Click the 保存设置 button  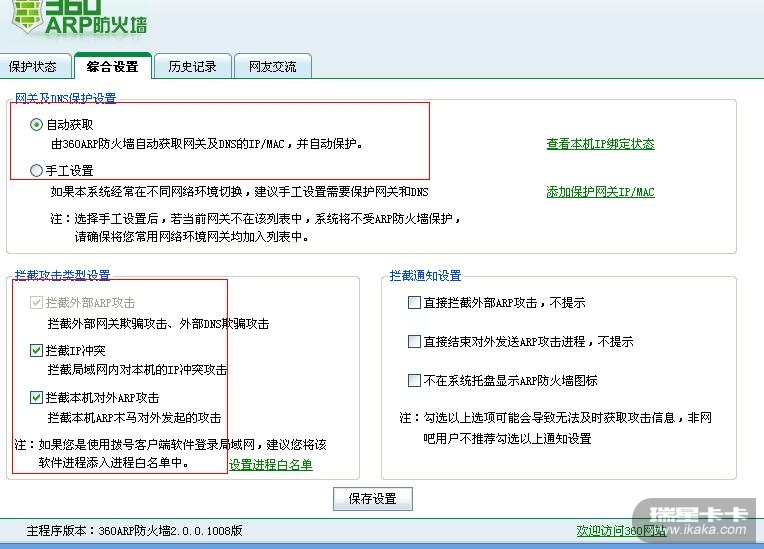point(373,499)
